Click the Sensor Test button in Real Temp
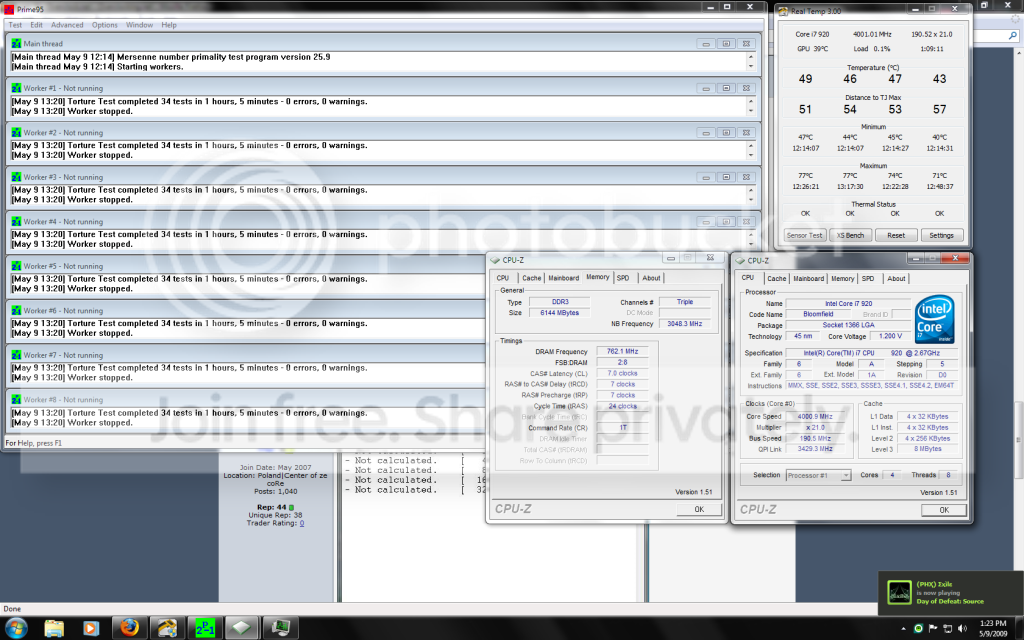Viewport: 1024px width, 640px height. click(x=805, y=235)
